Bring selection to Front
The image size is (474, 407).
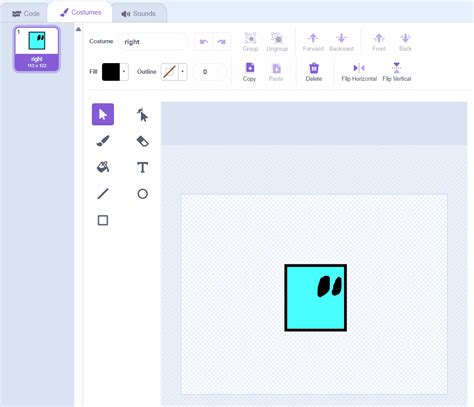click(x=379, y=42)
